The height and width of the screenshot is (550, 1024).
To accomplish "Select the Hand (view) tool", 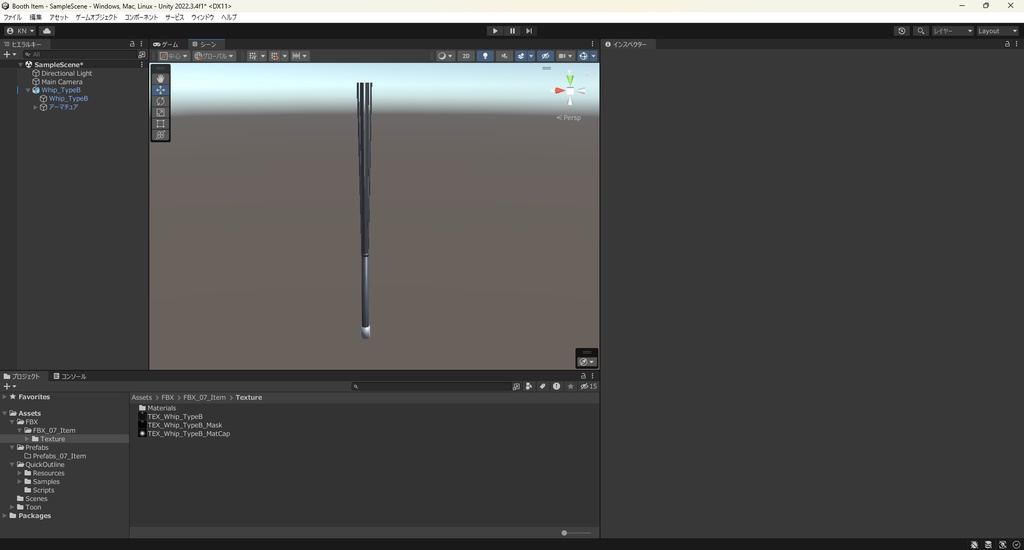I will click(x=160, y=78).
